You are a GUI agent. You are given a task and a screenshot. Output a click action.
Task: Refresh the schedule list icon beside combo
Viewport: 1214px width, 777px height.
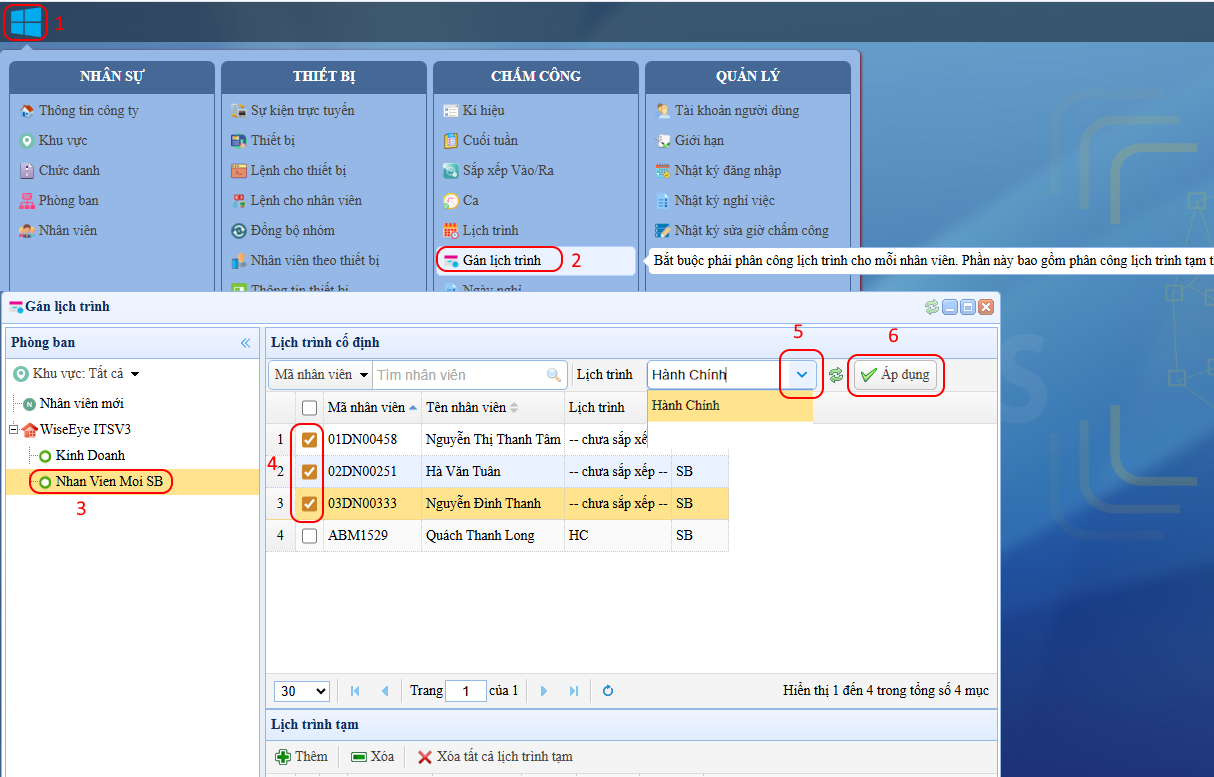[x=836, y=375]
